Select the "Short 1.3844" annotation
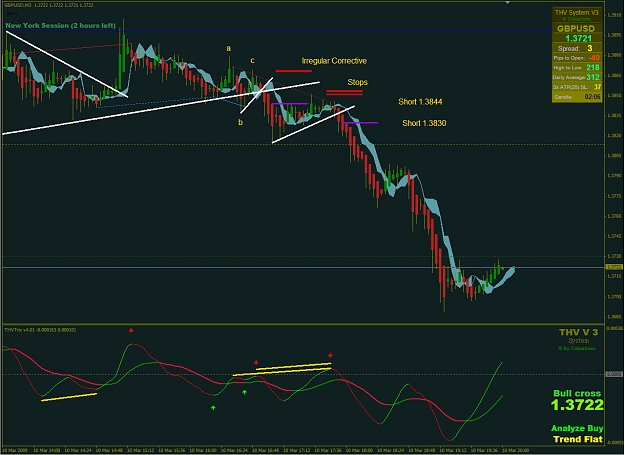The image size is (625, 455). (420, 102)
